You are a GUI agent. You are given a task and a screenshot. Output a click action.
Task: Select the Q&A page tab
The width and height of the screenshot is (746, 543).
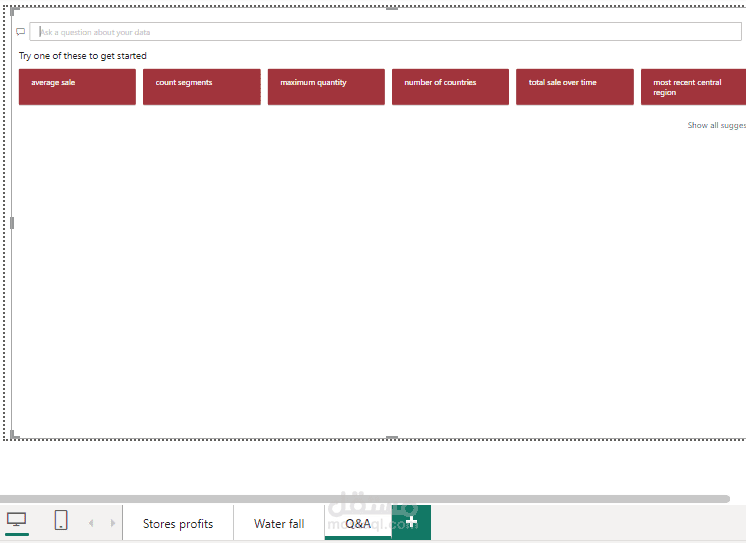[x=358, y=523]
